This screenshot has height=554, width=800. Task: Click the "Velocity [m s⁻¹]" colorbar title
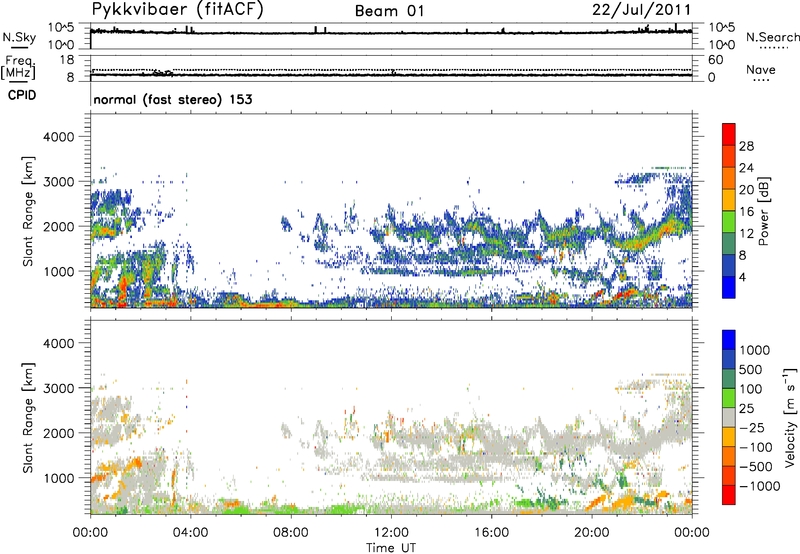pos(790,417)
